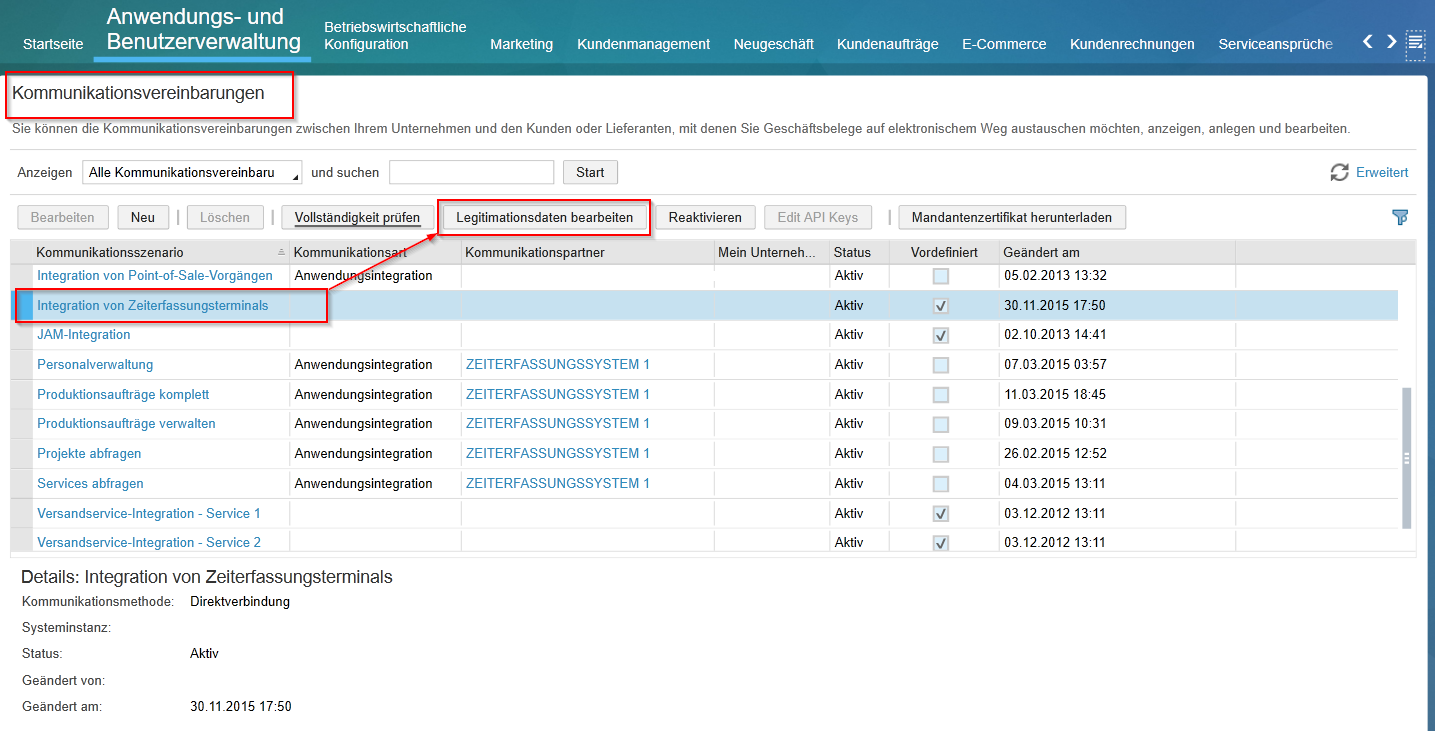This screenshot has width=1435, height=731.
Task: Open the Anzeigen dropdown for Kommunikationsvereinbarungen
Action: [x=192, y=172]
